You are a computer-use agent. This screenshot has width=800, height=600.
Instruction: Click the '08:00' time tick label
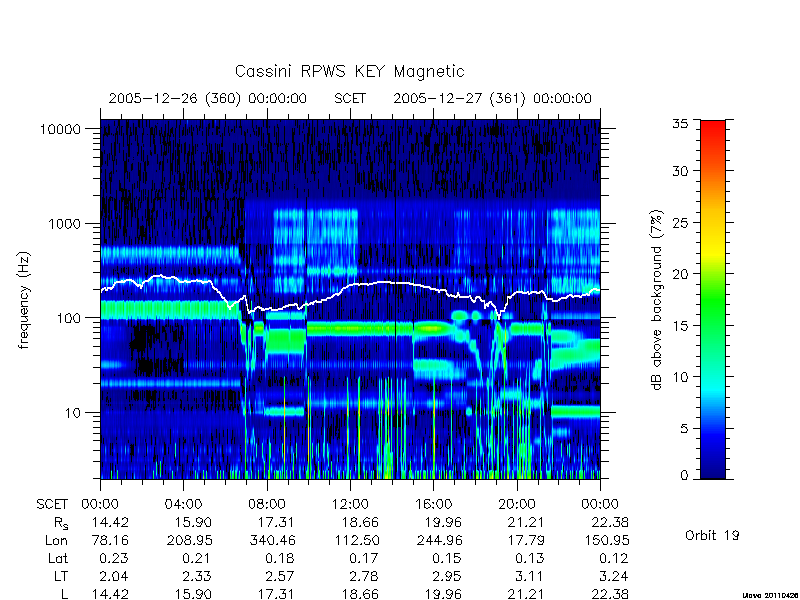tap(267, 505)
